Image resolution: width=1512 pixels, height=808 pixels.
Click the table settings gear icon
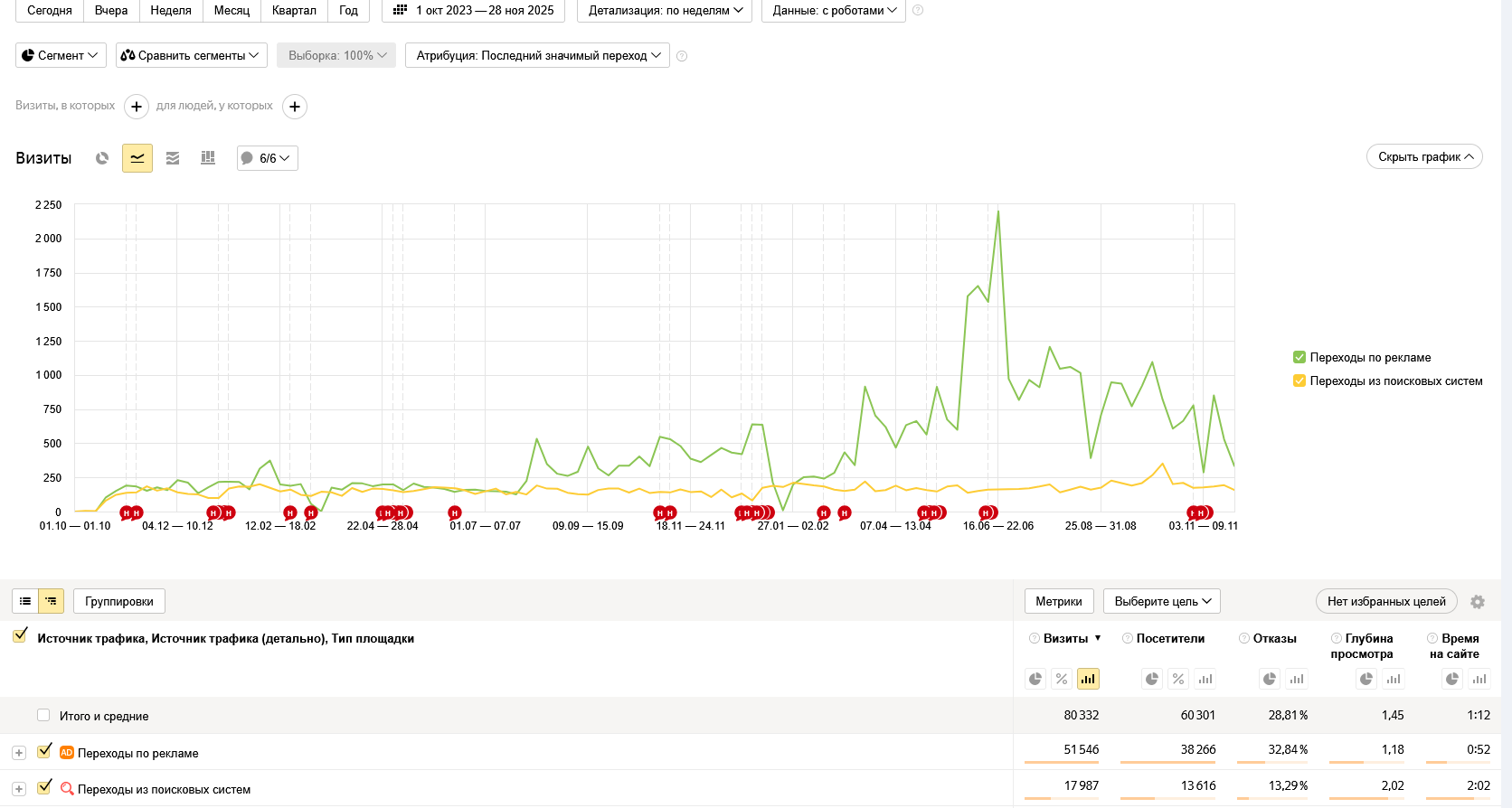pyautogui.click(x=1478, y=602)
